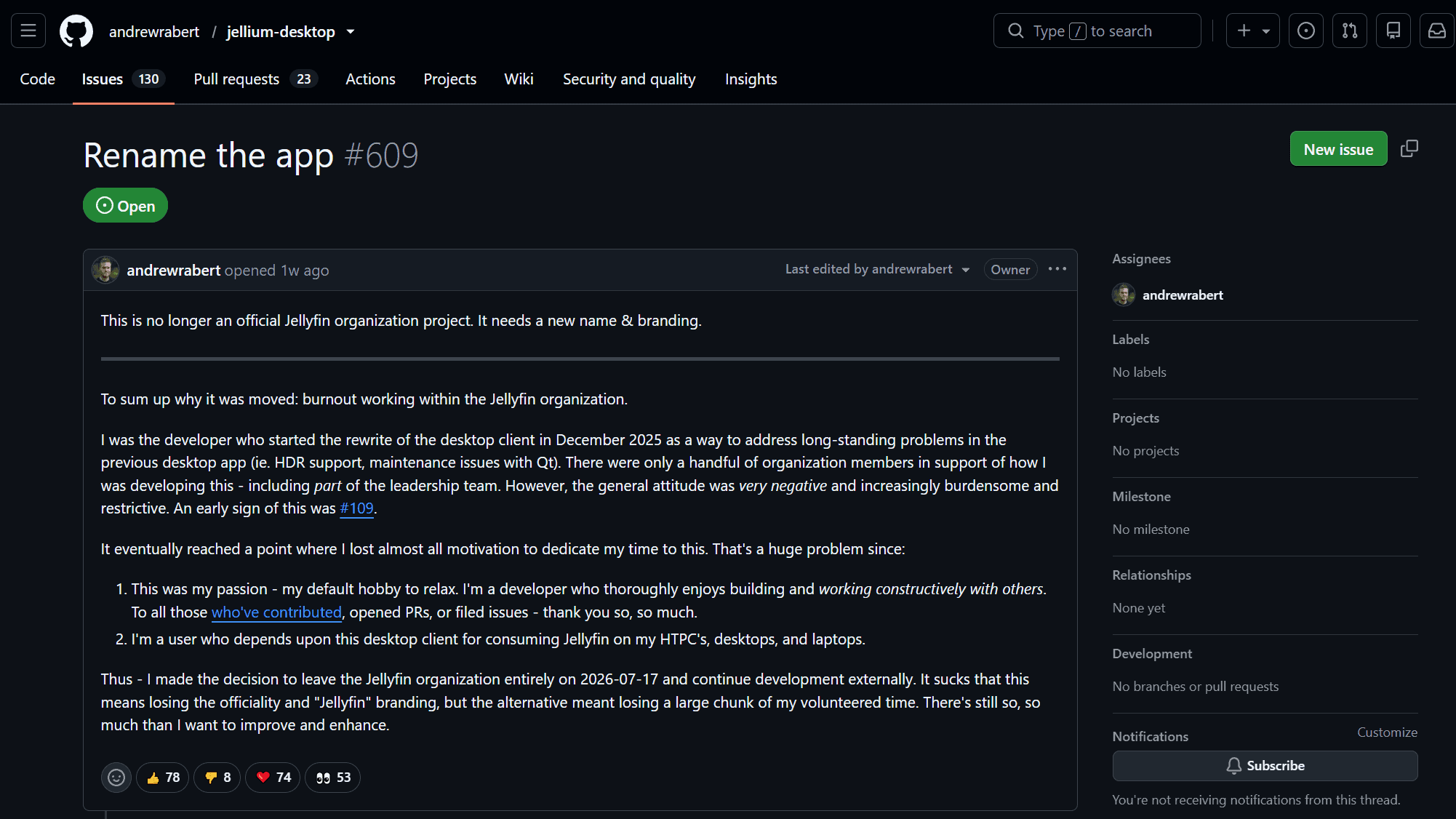Open the create new plus menu
1456x819 pixels.
[x=1252, y=31]
